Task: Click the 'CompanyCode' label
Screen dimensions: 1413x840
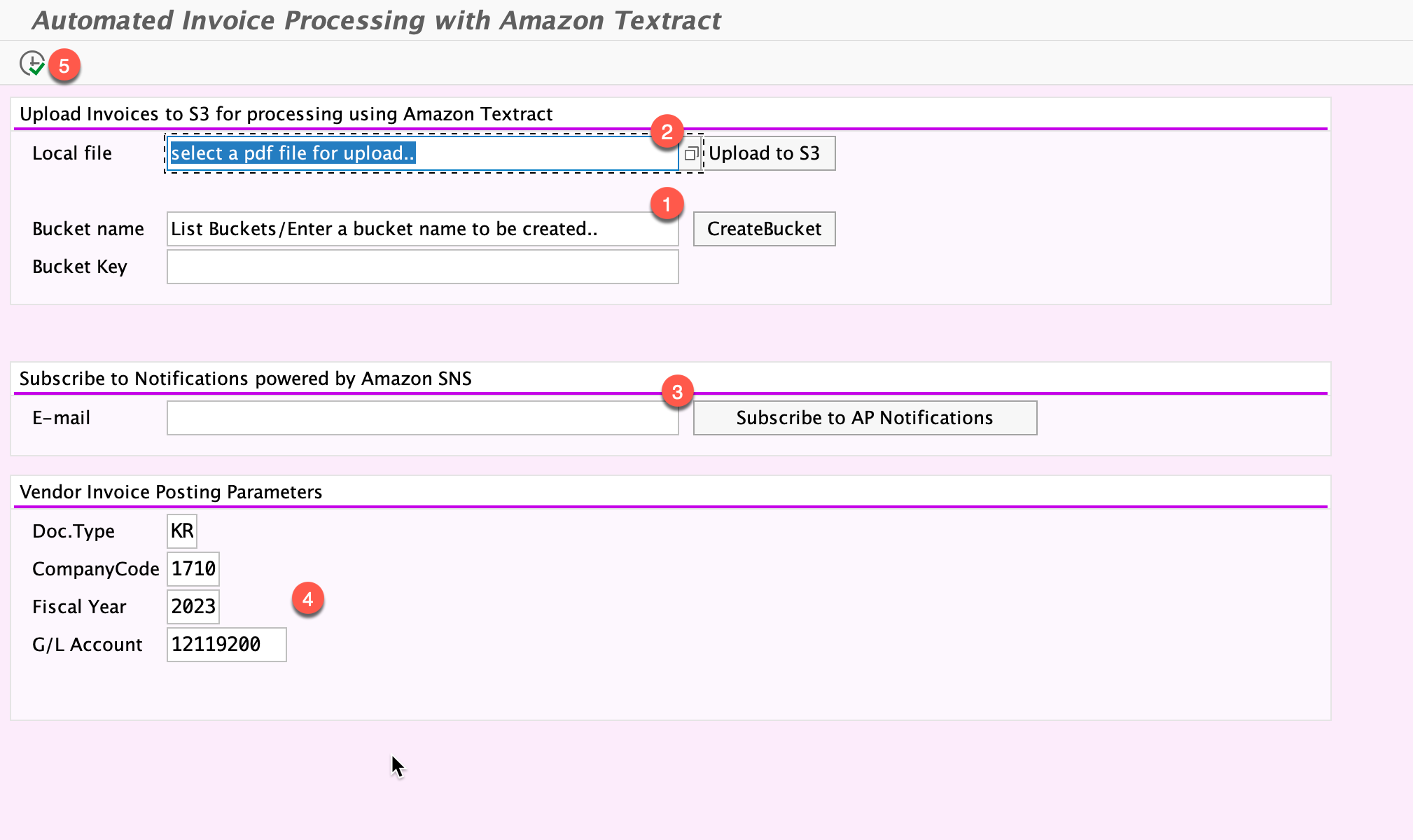Action: [x=96, y=569]
